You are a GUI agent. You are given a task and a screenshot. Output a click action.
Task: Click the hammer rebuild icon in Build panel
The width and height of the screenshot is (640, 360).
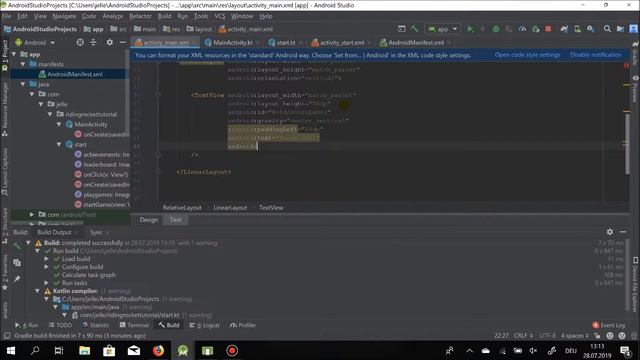pyautogui.click(x=17, y=246)
